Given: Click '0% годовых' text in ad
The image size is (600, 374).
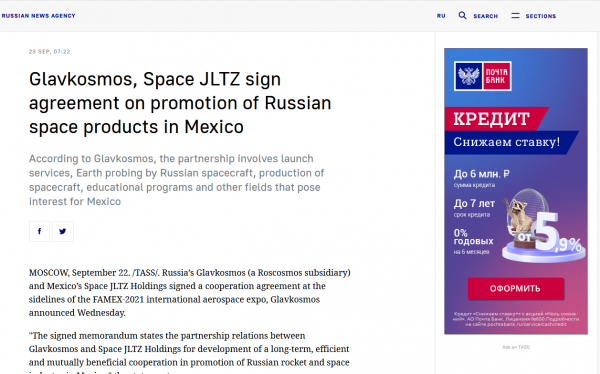Looking at the screenshot, I should click(473, 237).
